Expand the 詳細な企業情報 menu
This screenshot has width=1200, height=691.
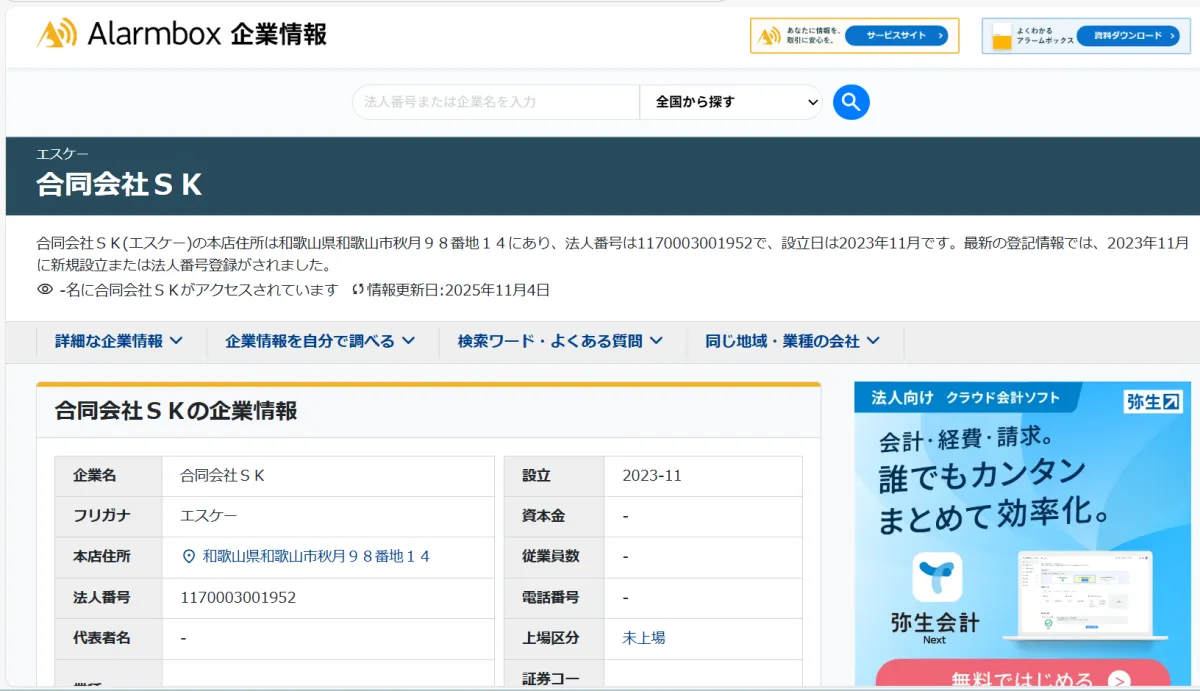(x=119, y=341)
